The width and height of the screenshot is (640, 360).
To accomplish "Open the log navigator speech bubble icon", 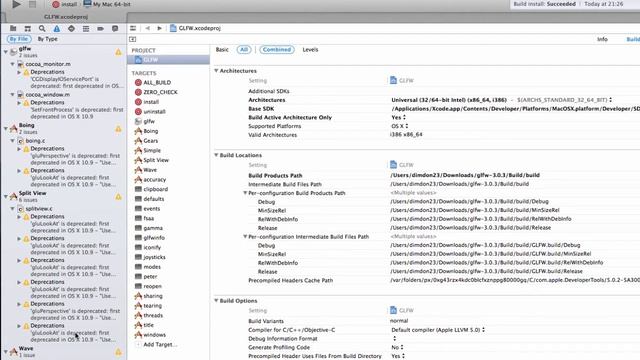I will (115, 28).
